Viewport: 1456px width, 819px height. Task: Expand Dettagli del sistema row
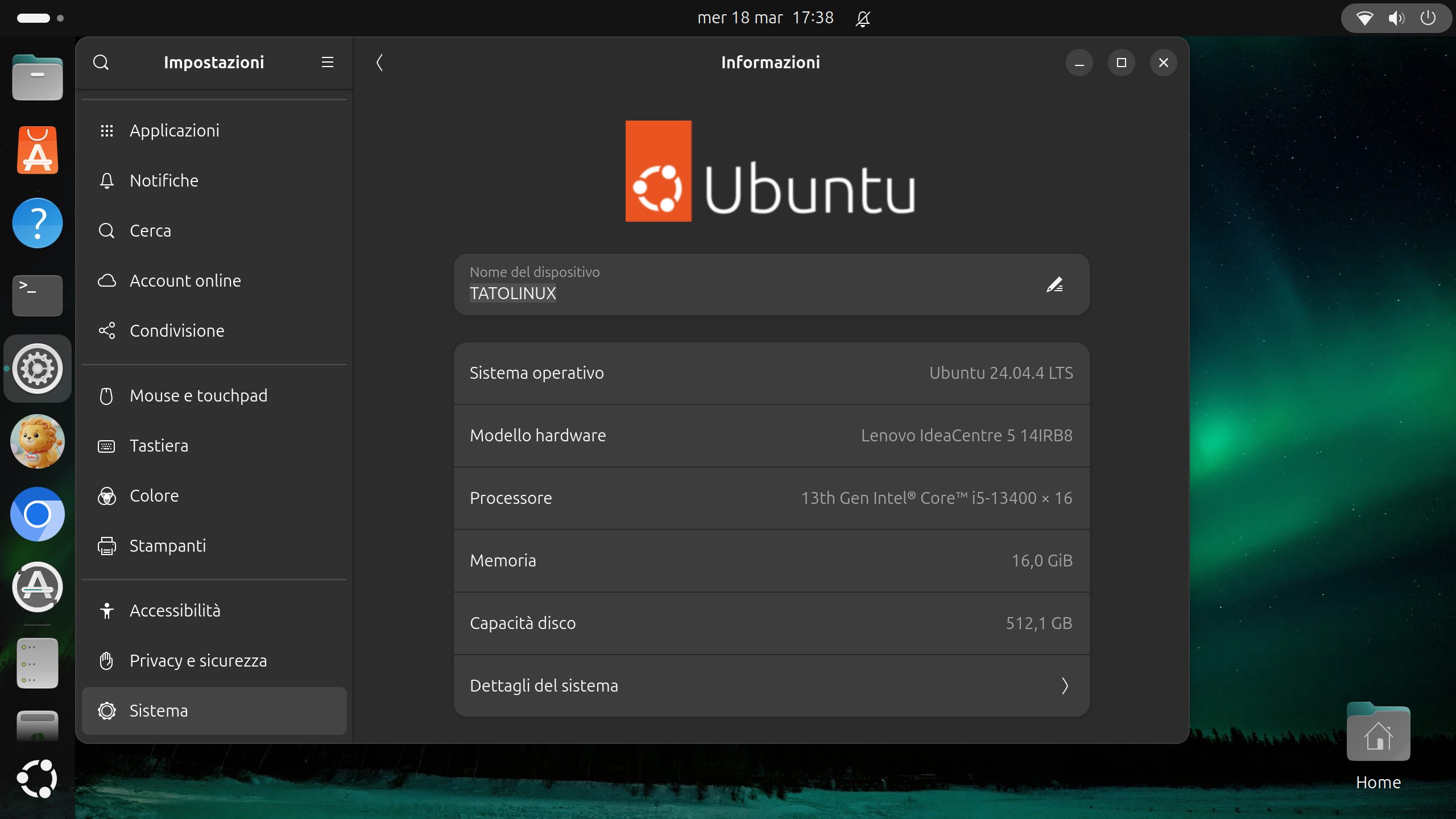click(771, 685)
